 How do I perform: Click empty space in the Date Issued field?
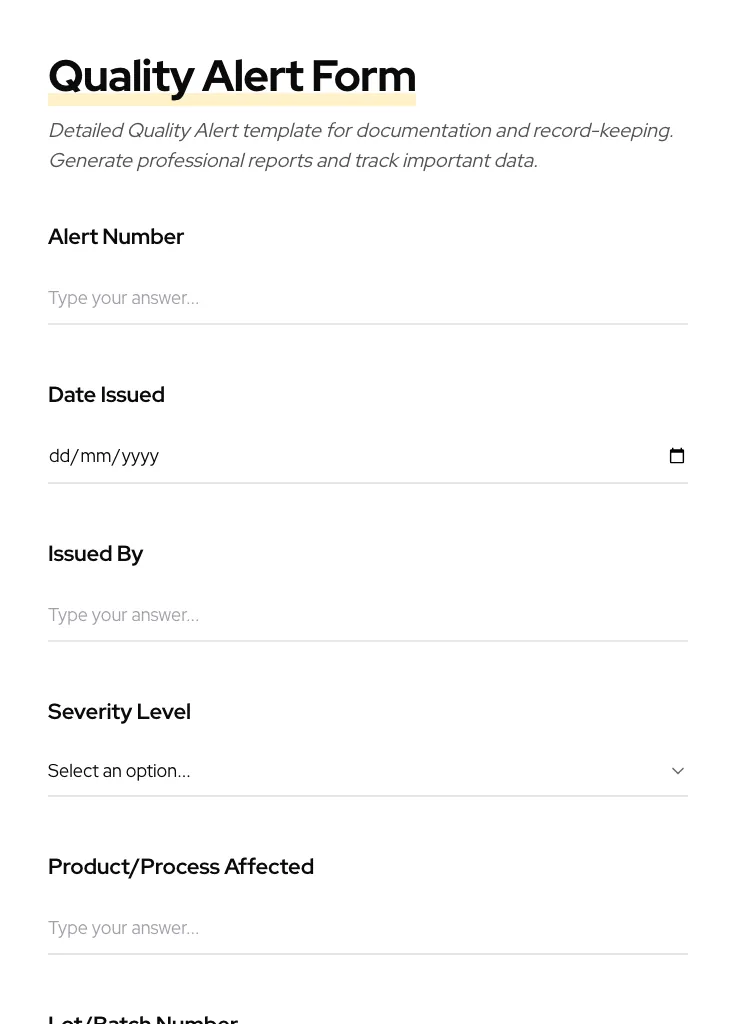point(400,456)
